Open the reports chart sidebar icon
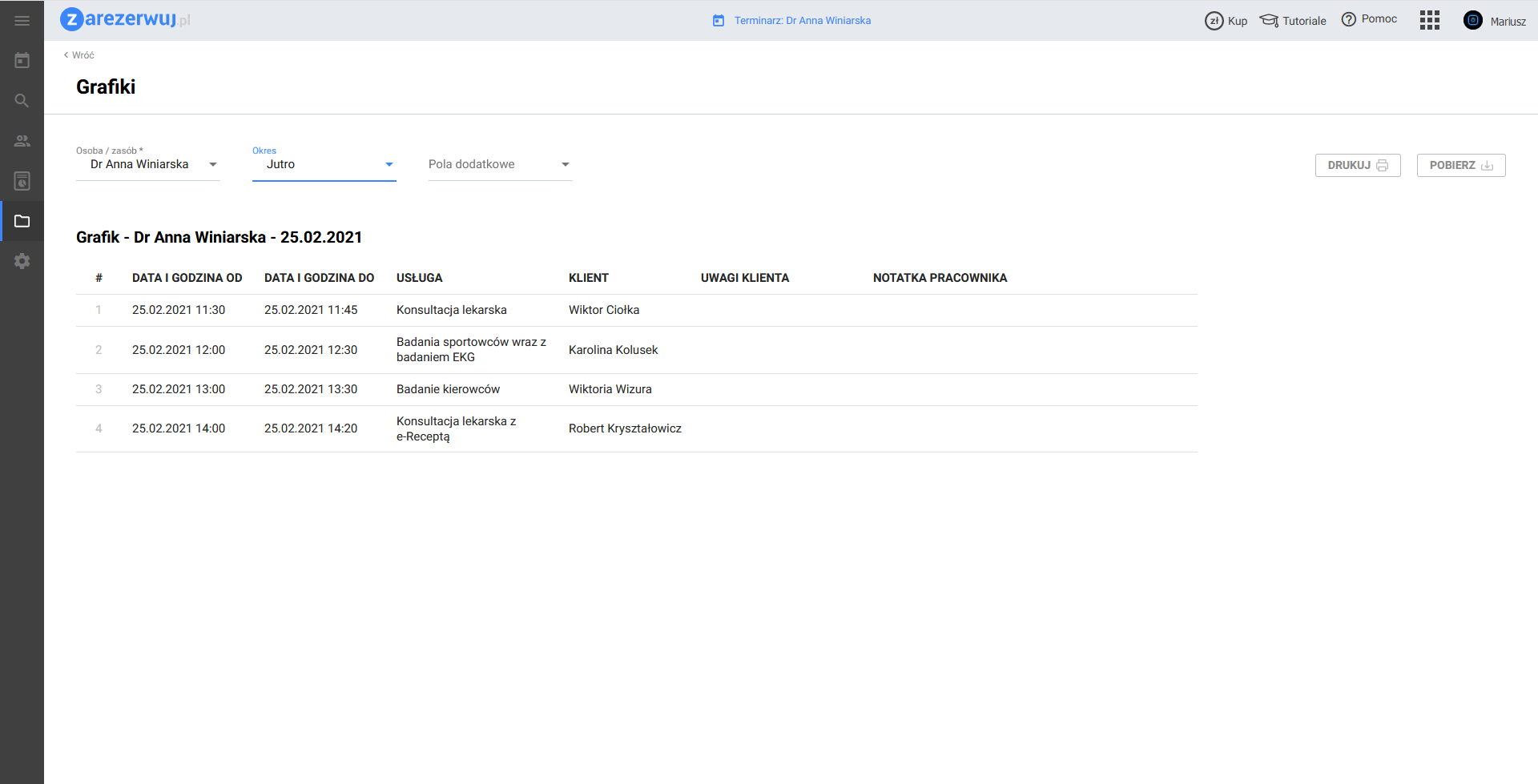1538x784 pixels. point(22,181)
